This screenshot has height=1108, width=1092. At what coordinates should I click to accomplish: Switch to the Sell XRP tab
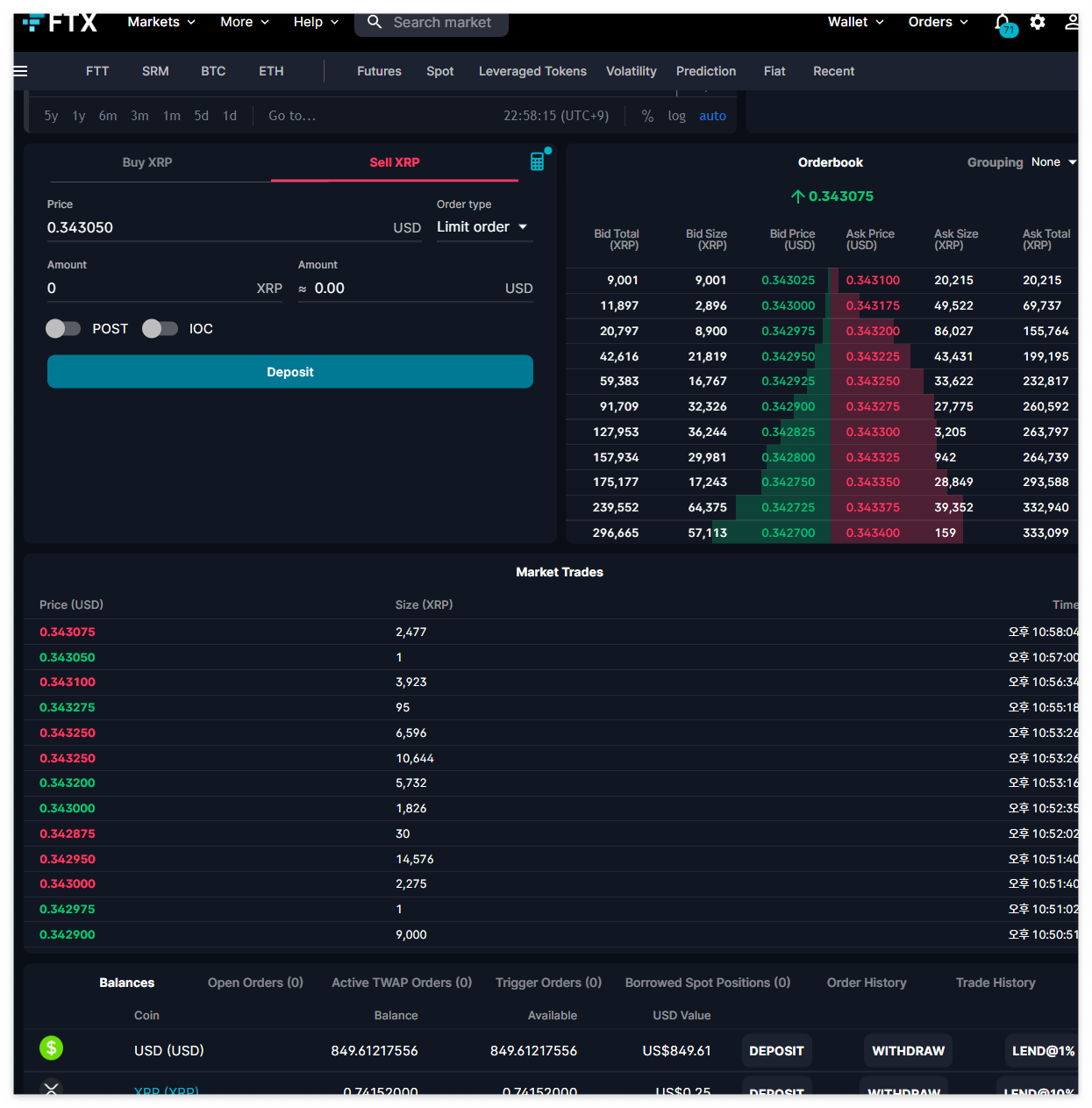click(395, 162)
